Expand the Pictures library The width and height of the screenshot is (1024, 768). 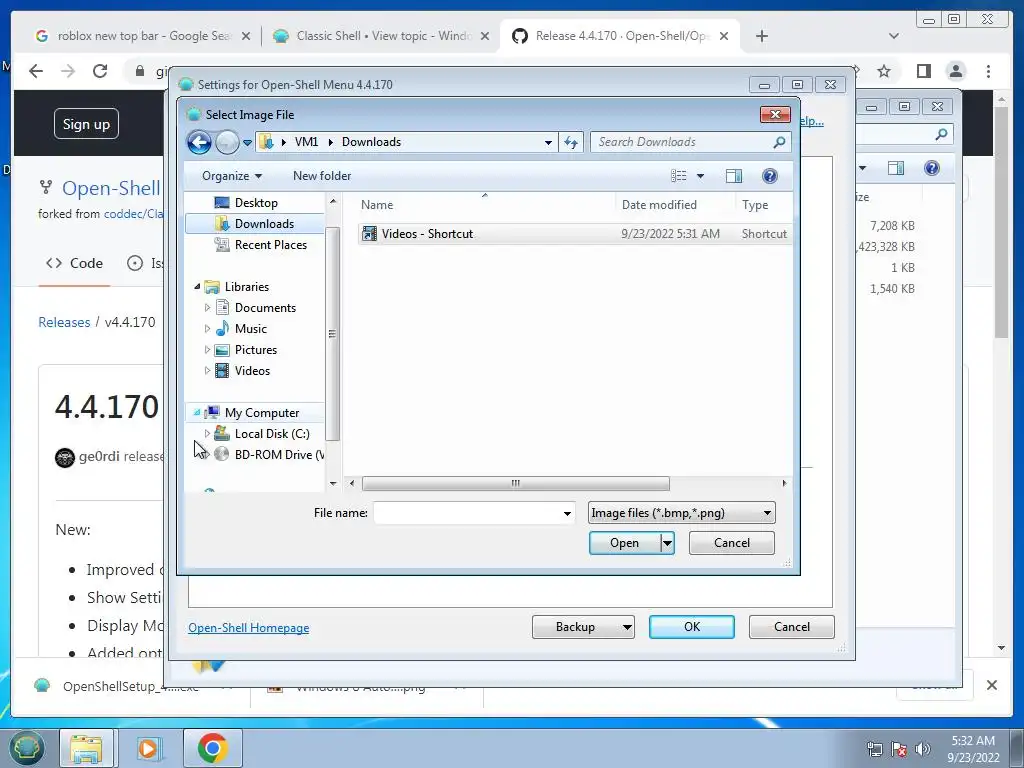pyautogui.click(x=207, y=349)
